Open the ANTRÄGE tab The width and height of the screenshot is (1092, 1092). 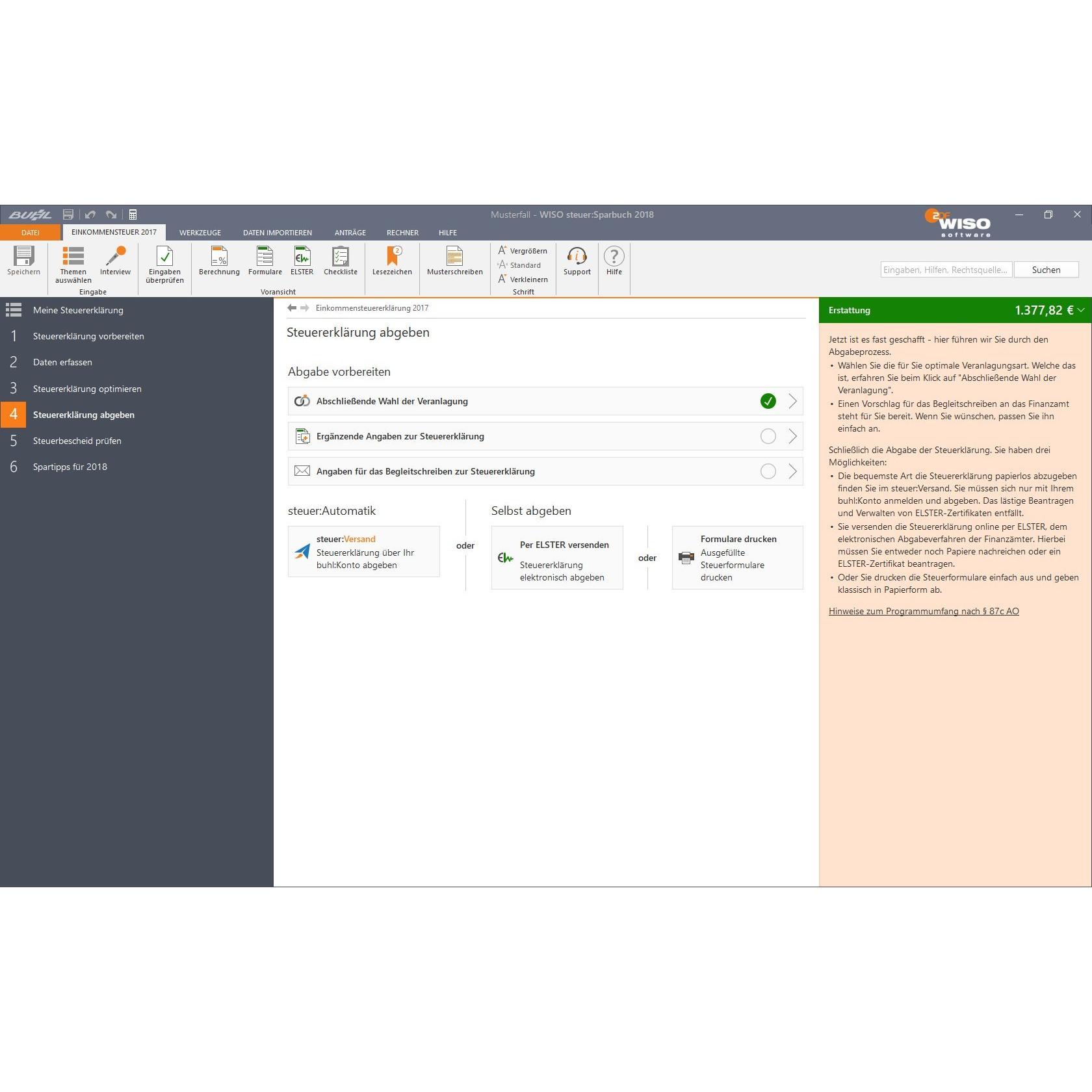[x=350, y=232]
